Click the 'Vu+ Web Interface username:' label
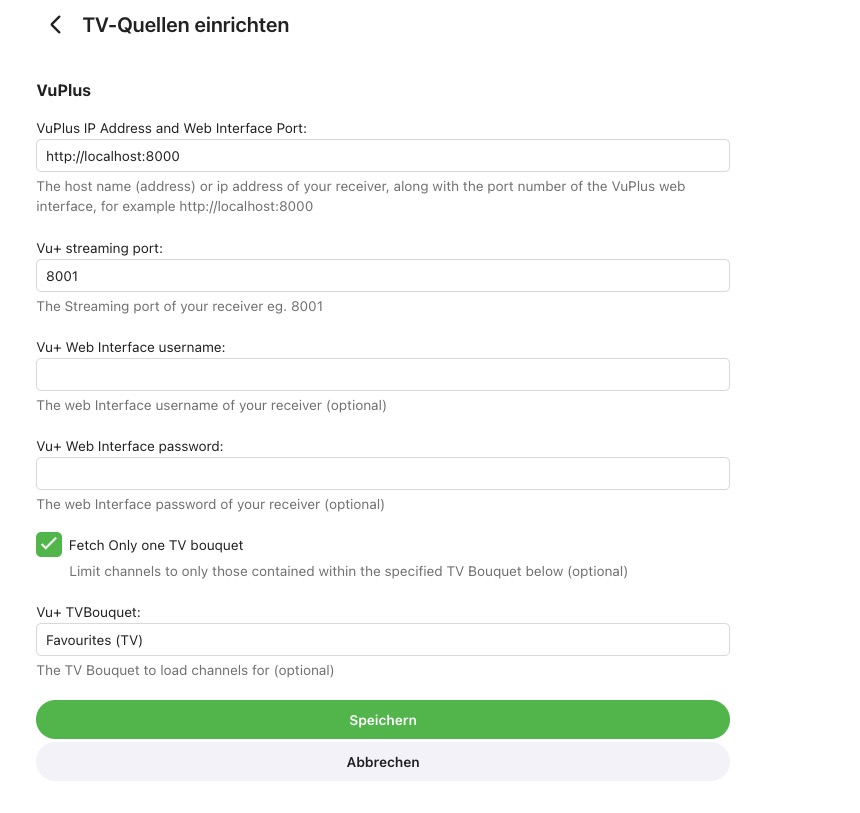This screenshot has width=860, height=813. (131, 347)
